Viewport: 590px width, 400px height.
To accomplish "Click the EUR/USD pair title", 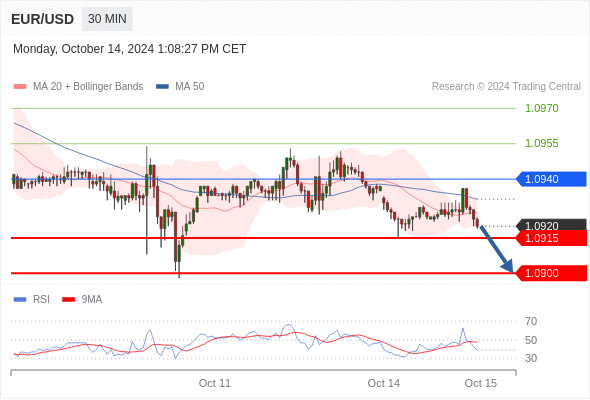I will [43, 19].
